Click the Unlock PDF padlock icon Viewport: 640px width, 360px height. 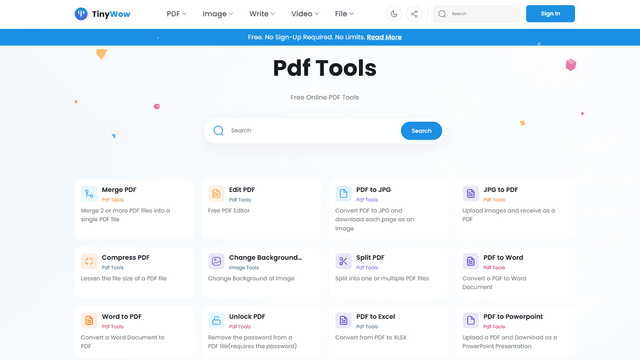coord(216,320)
